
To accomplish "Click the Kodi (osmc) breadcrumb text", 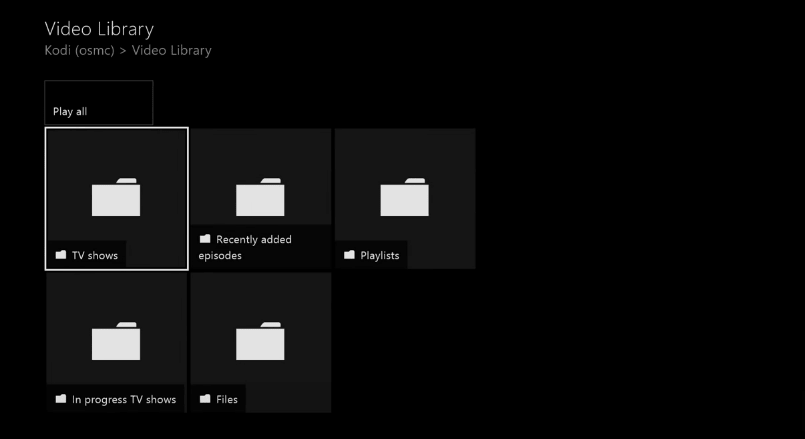I will tap(79, 50).
